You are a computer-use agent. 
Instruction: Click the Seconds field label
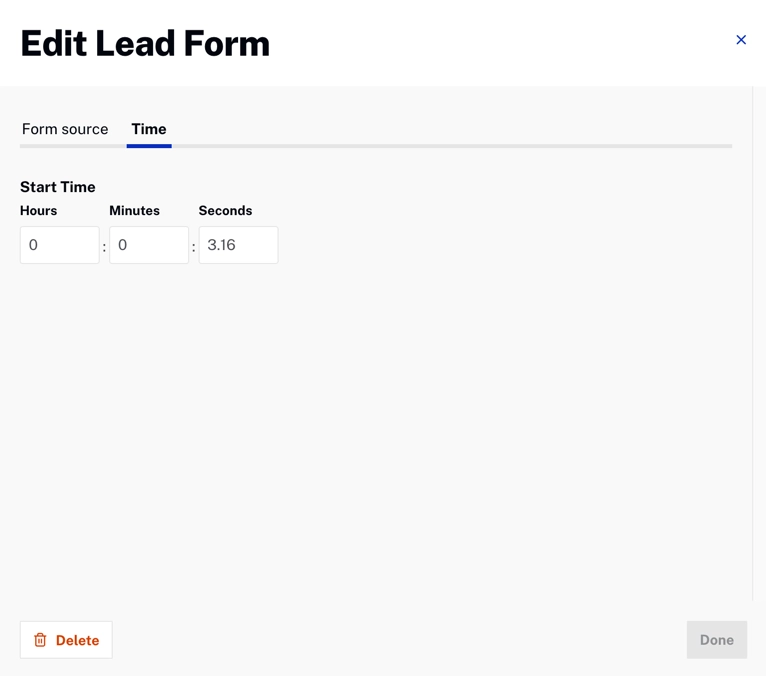click(225, 211)
